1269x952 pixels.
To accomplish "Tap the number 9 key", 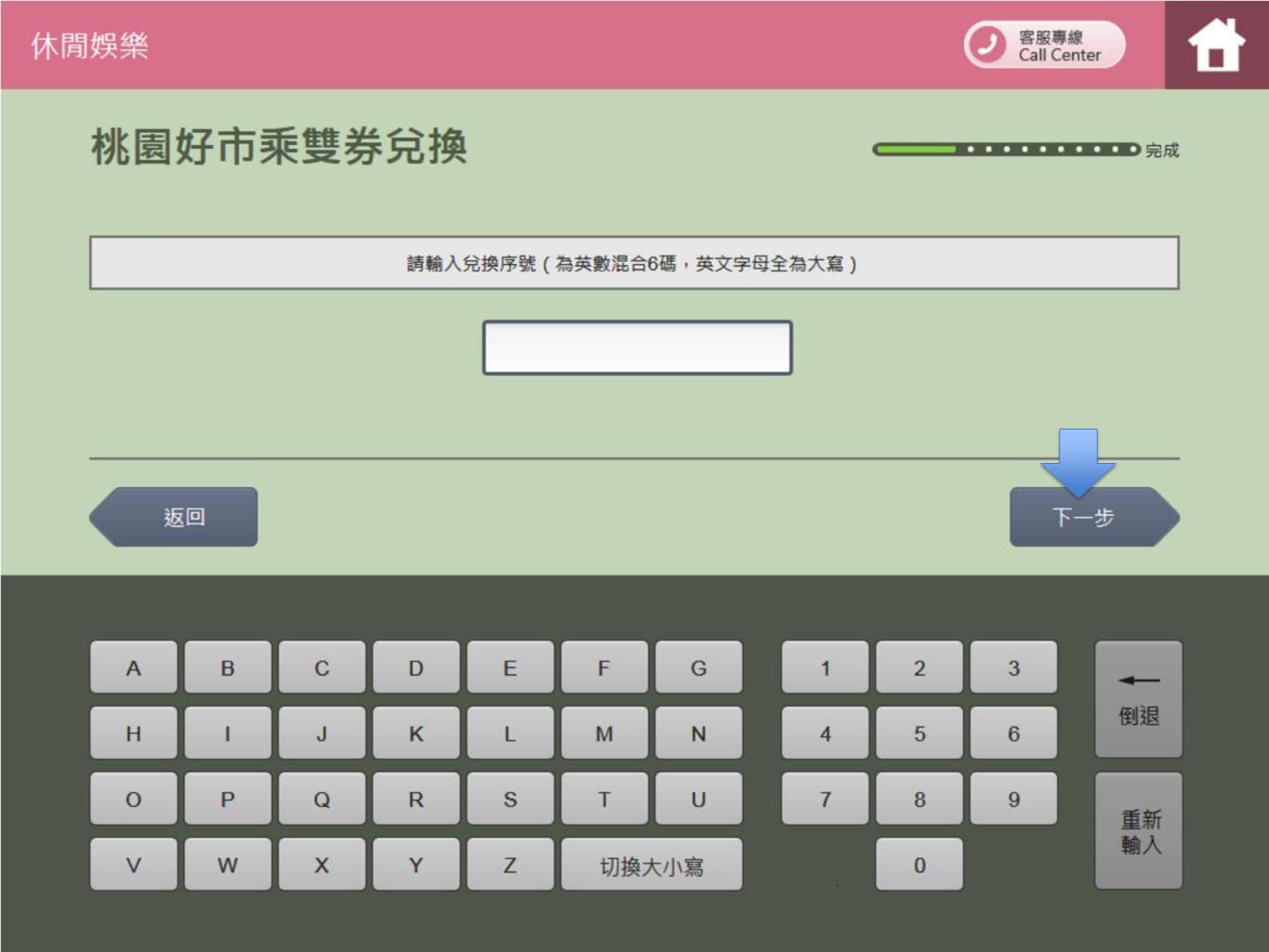I will coord(1013,800).
